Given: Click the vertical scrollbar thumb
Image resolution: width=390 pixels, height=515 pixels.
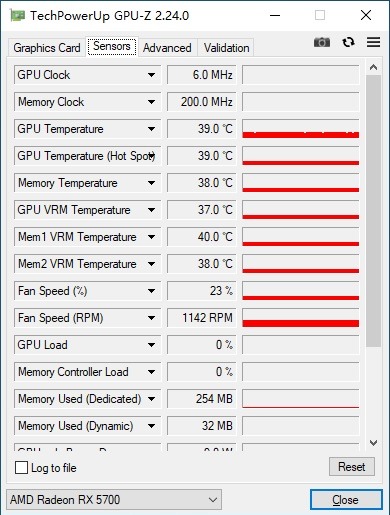Looking at the screenshot, I should 373,211.
